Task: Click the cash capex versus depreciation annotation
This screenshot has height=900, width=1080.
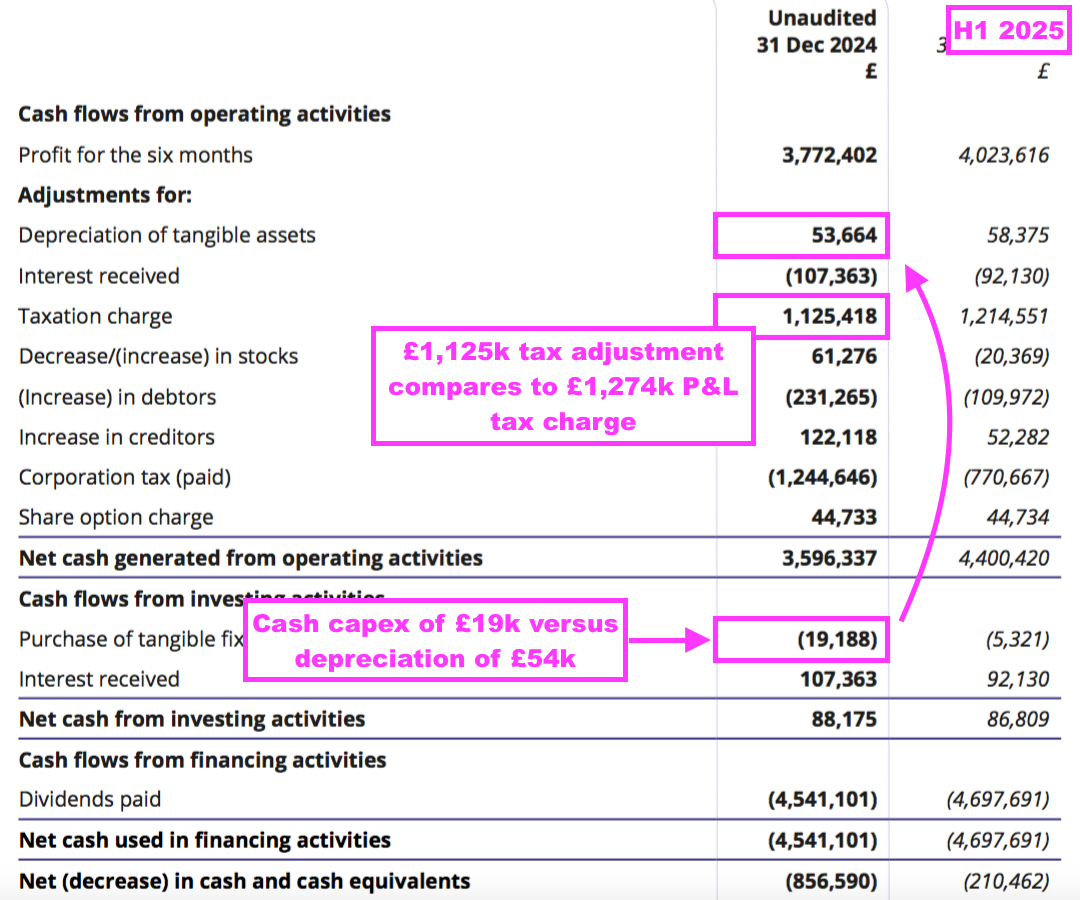Action: coord(435,641)
